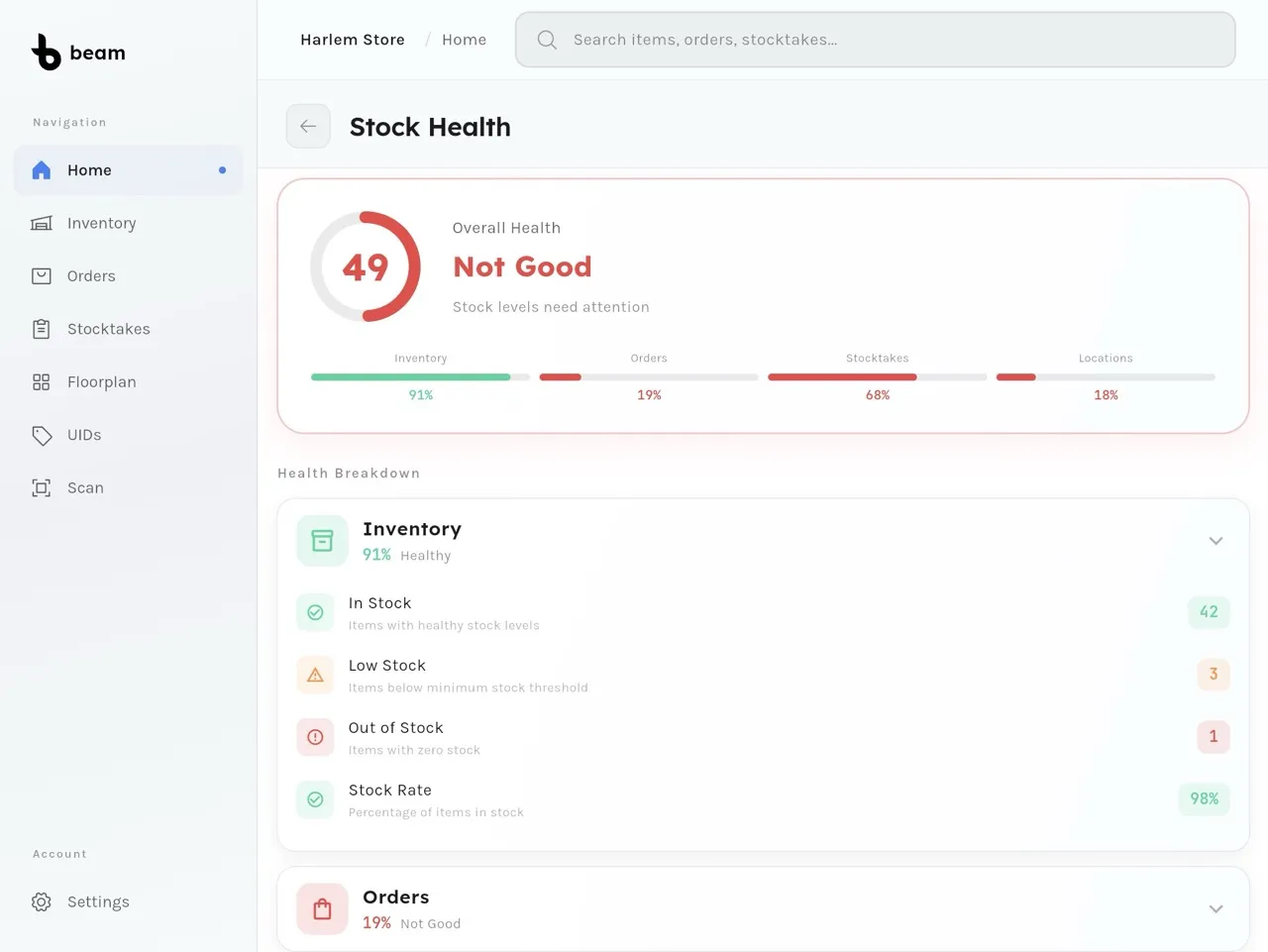Viewport: 1268px width, 952px height.
Task: Select Home in the breadcrumb trail
Action: [x=464, y=40]
